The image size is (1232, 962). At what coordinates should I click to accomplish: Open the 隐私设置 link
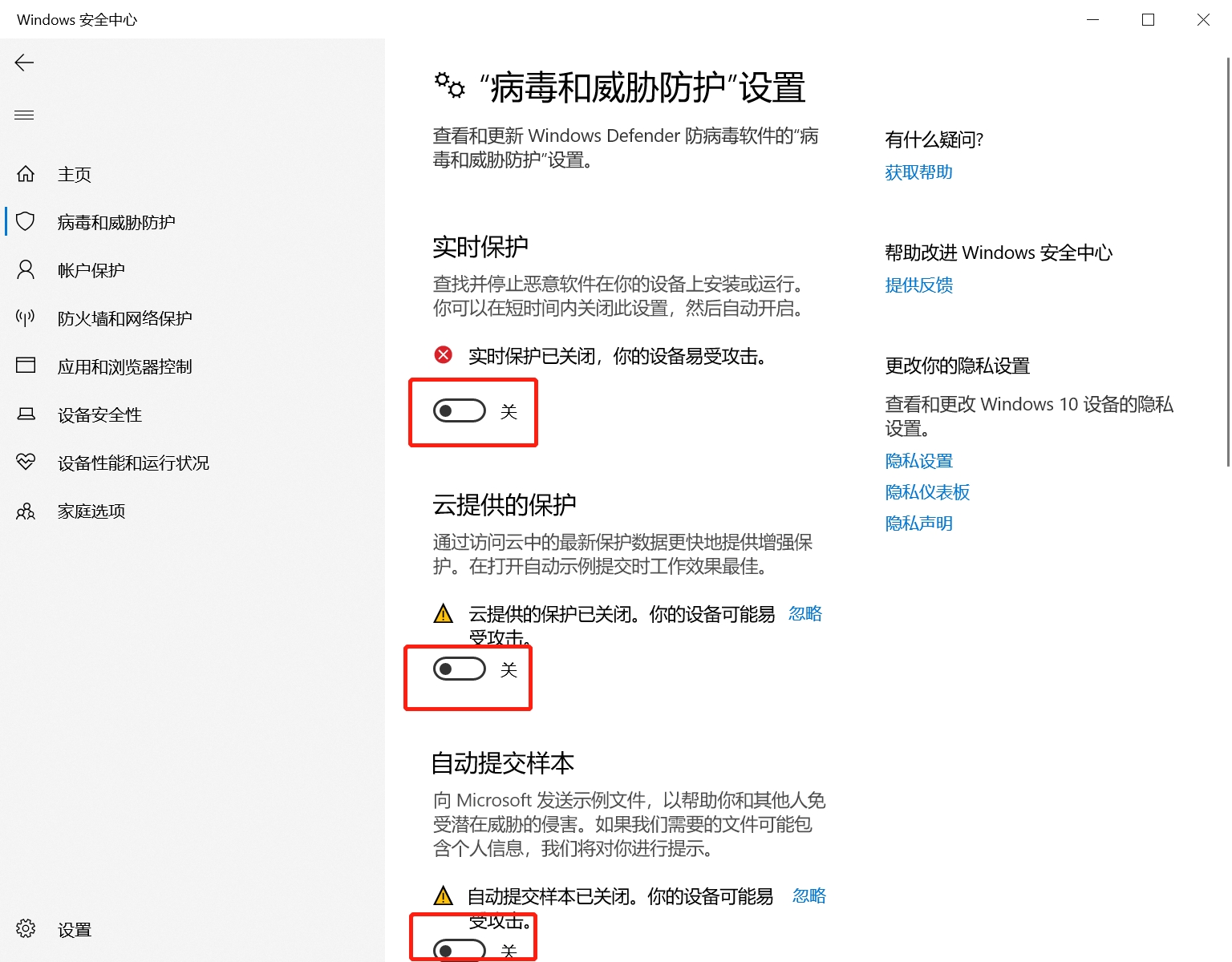pos(918,461)
